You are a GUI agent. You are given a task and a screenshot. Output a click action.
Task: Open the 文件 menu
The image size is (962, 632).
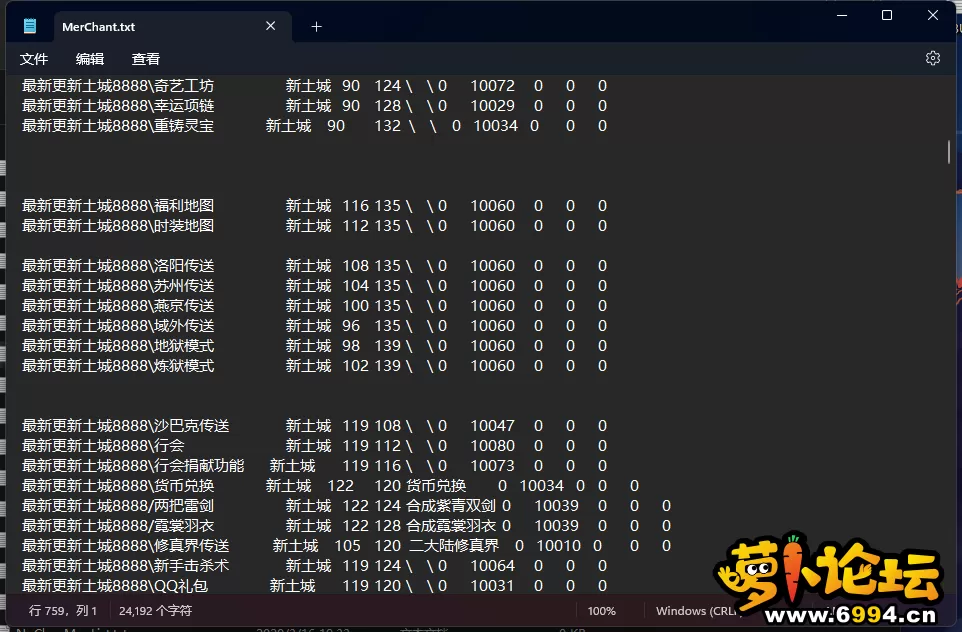pyautogui.click(x=34, y=59)
